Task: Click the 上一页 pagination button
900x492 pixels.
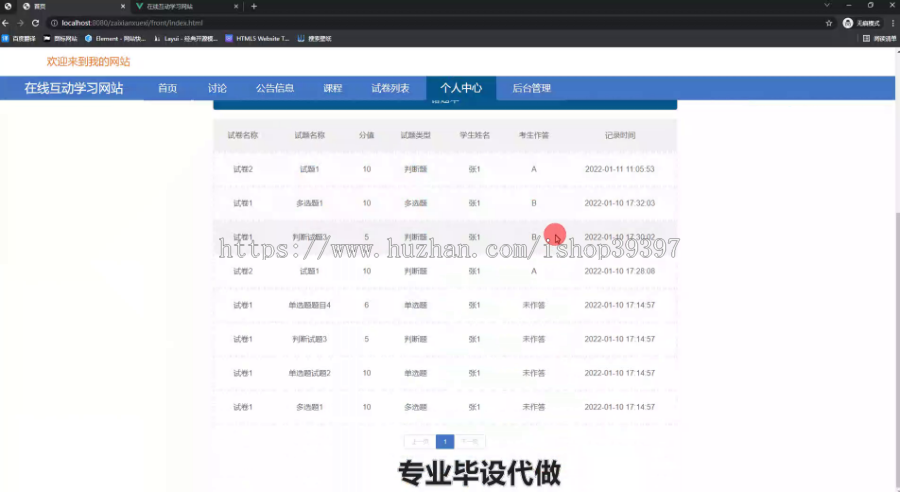Action: click(x=420, y=441)
